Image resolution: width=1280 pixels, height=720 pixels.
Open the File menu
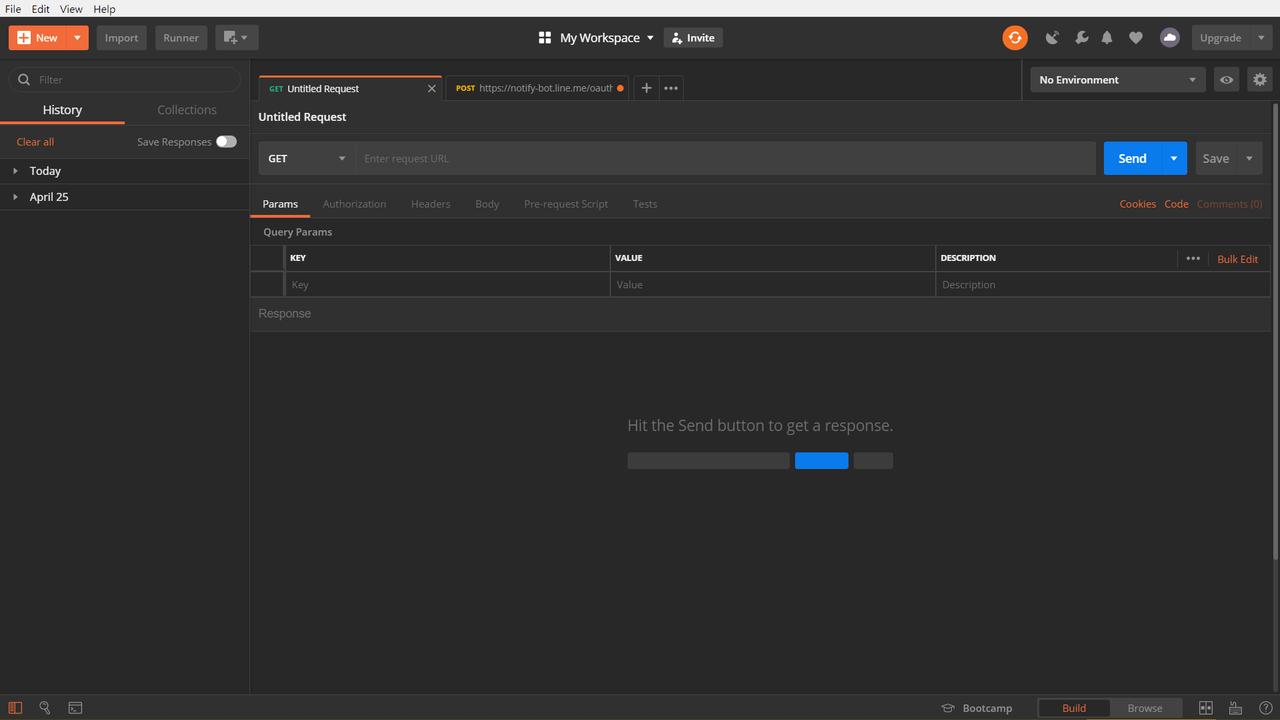point(13,9)
